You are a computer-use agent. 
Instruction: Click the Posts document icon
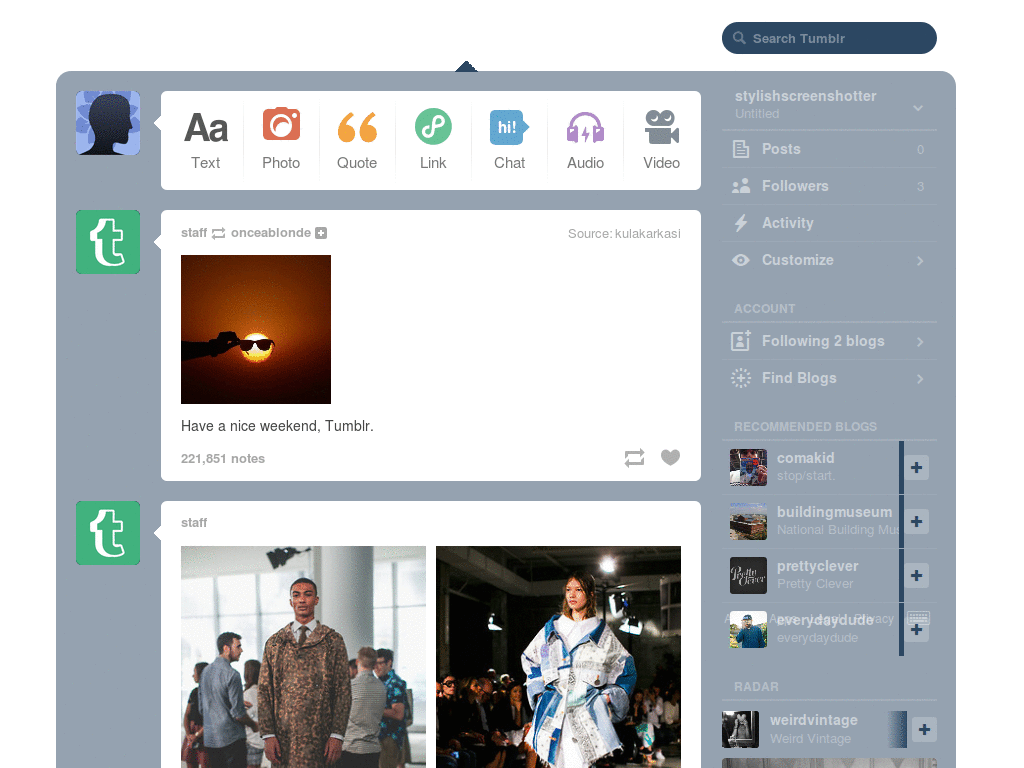(x=741, y=149)
